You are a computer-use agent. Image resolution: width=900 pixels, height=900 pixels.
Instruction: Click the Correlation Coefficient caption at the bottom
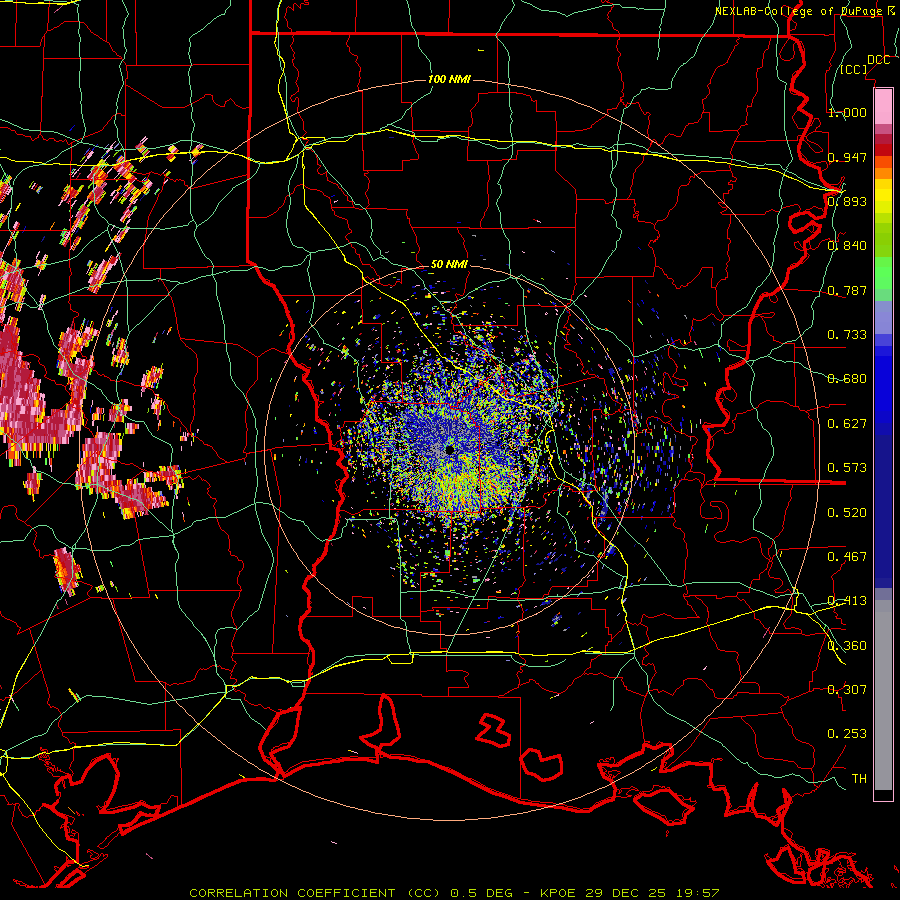pyautogui.click(x=454, y=893)
